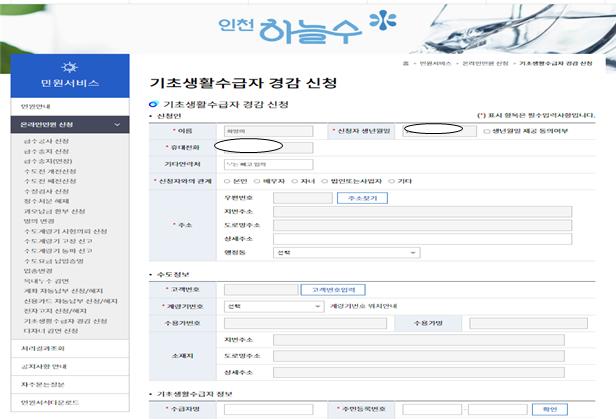
Task: Click the home icon in breadcrumb
Action: [405, 63]
